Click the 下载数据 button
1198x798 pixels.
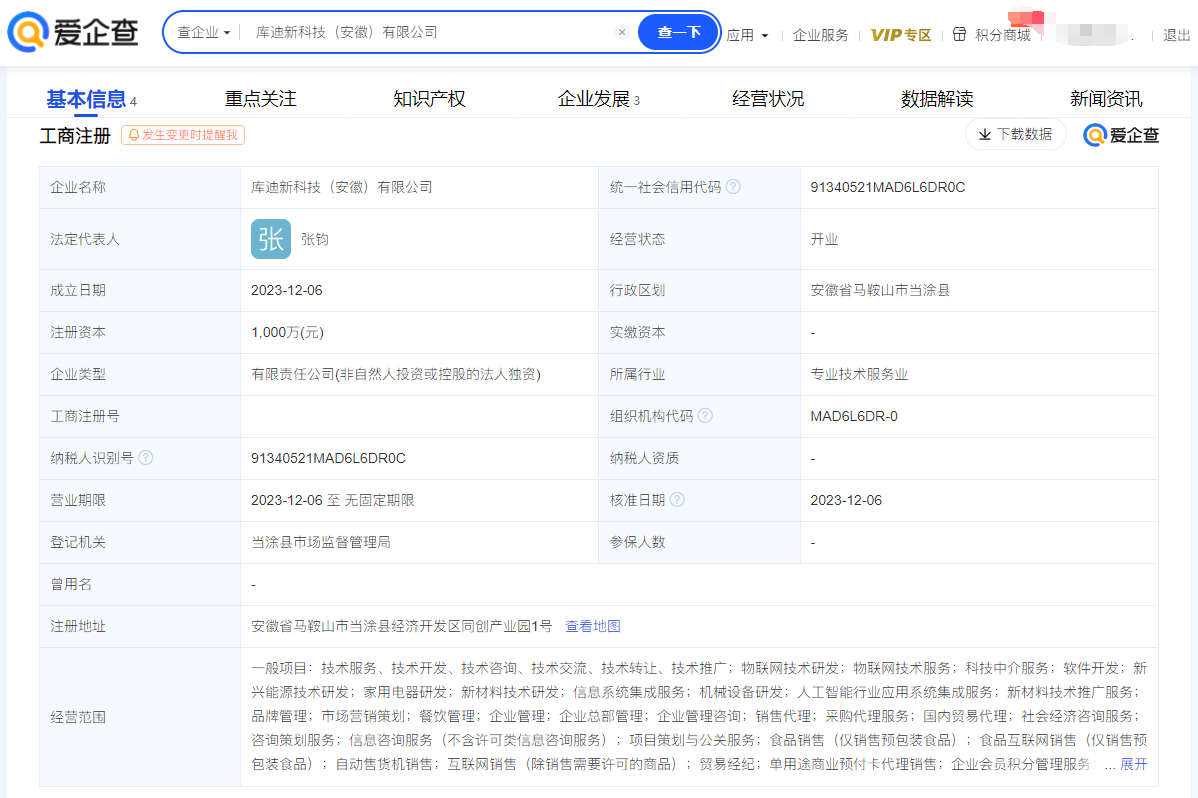click(1015, 135)
